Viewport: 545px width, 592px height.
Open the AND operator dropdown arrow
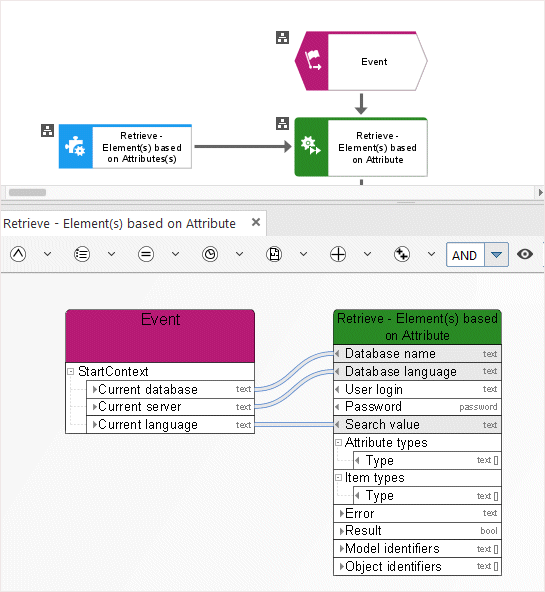[496, 255]
